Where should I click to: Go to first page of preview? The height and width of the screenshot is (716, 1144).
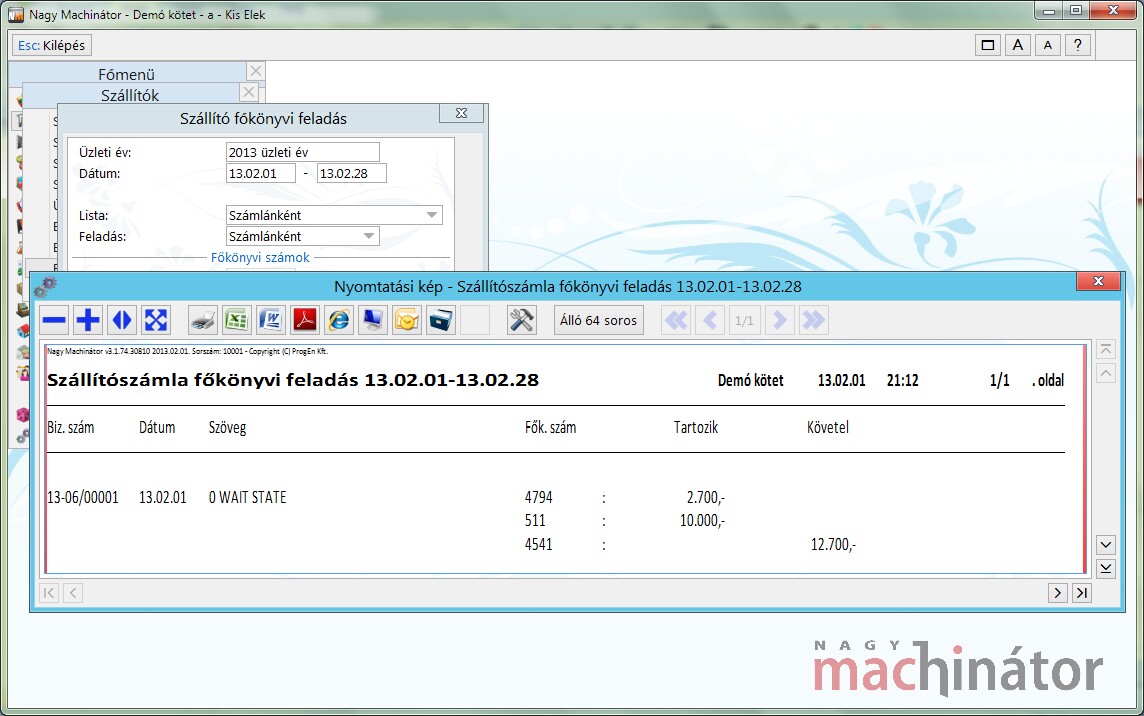tap(676, 320)
